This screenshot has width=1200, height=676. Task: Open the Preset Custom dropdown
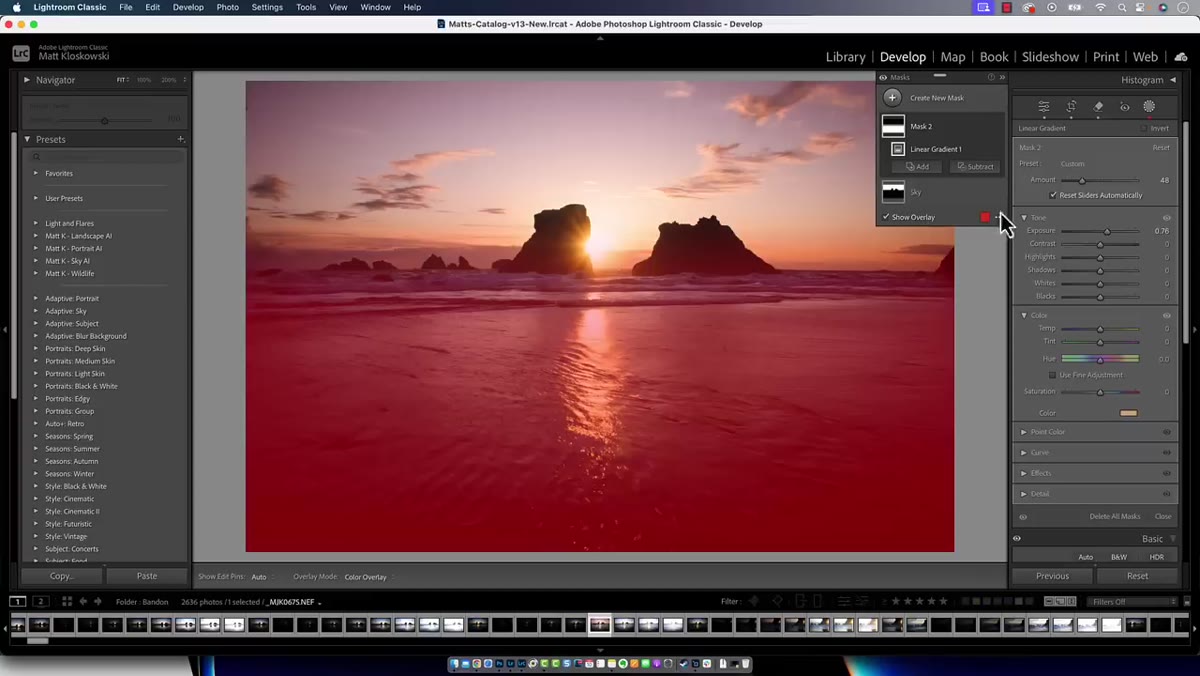(x=1073, y=164)
